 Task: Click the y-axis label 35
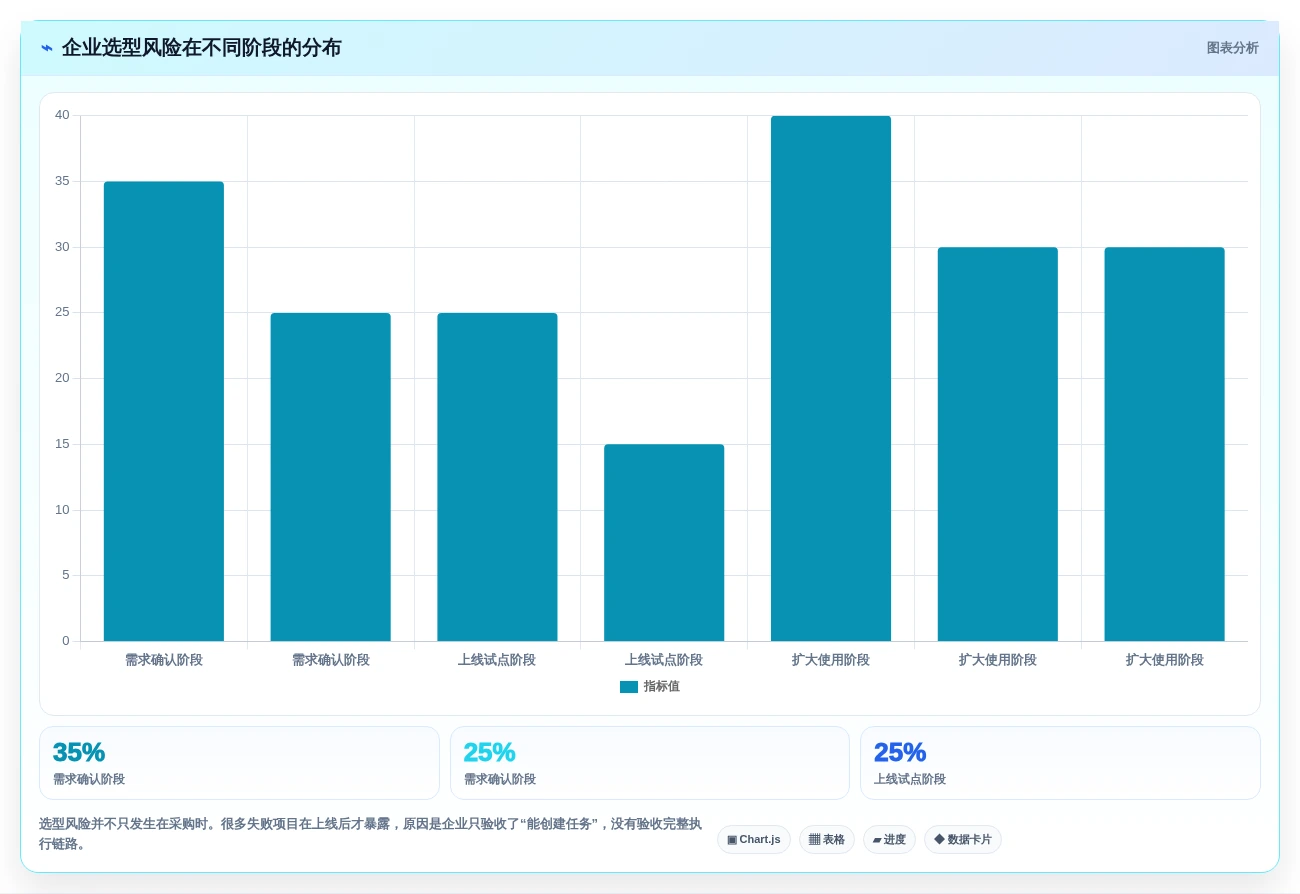[62, 181]
